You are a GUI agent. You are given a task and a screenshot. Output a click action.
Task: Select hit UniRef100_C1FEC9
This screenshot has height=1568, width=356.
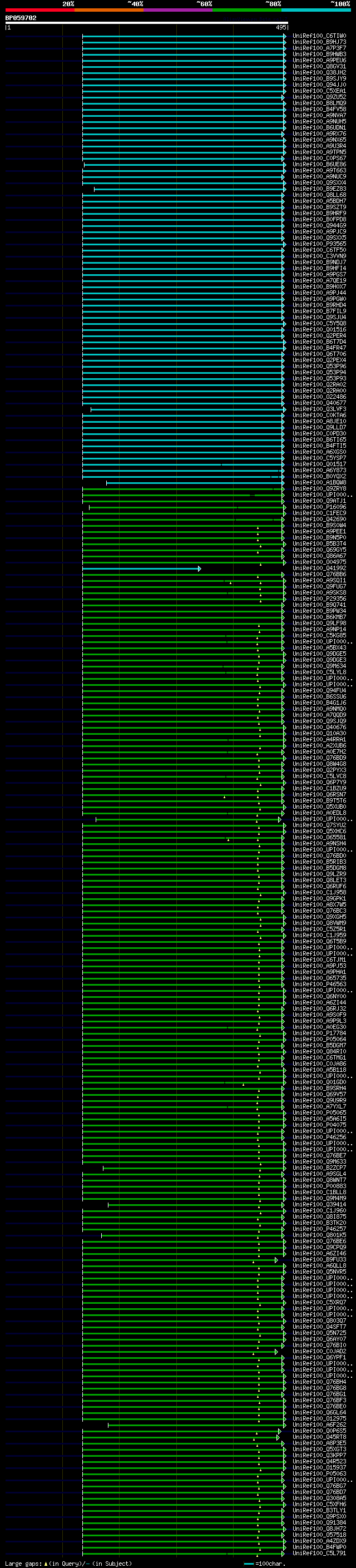tap(319, 513)
